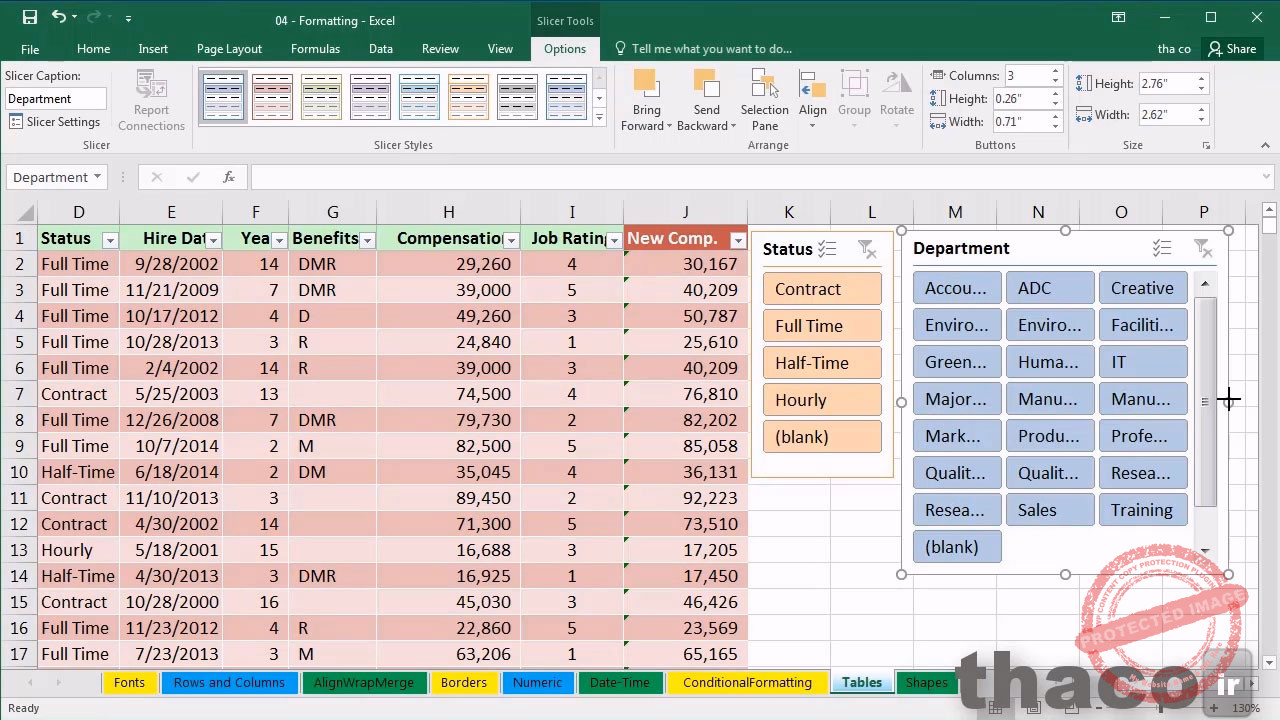This screenshot has width=1280, height=720.
Task: Select column H header
Action: (448, 212)
